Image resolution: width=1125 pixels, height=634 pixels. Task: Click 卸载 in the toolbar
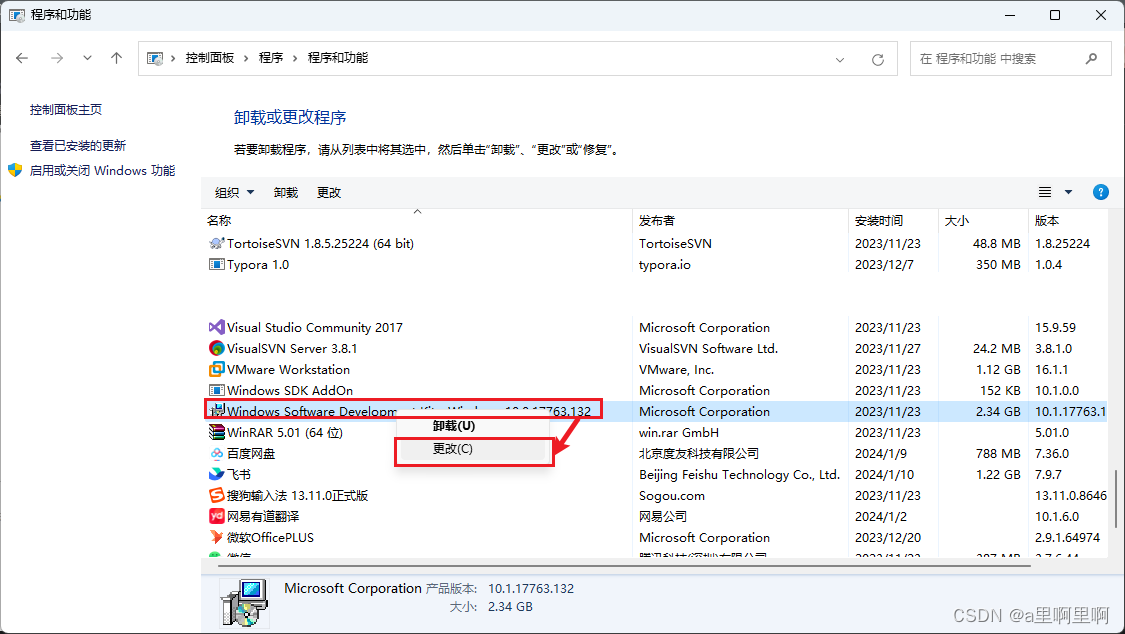click(x=286, y=192)
